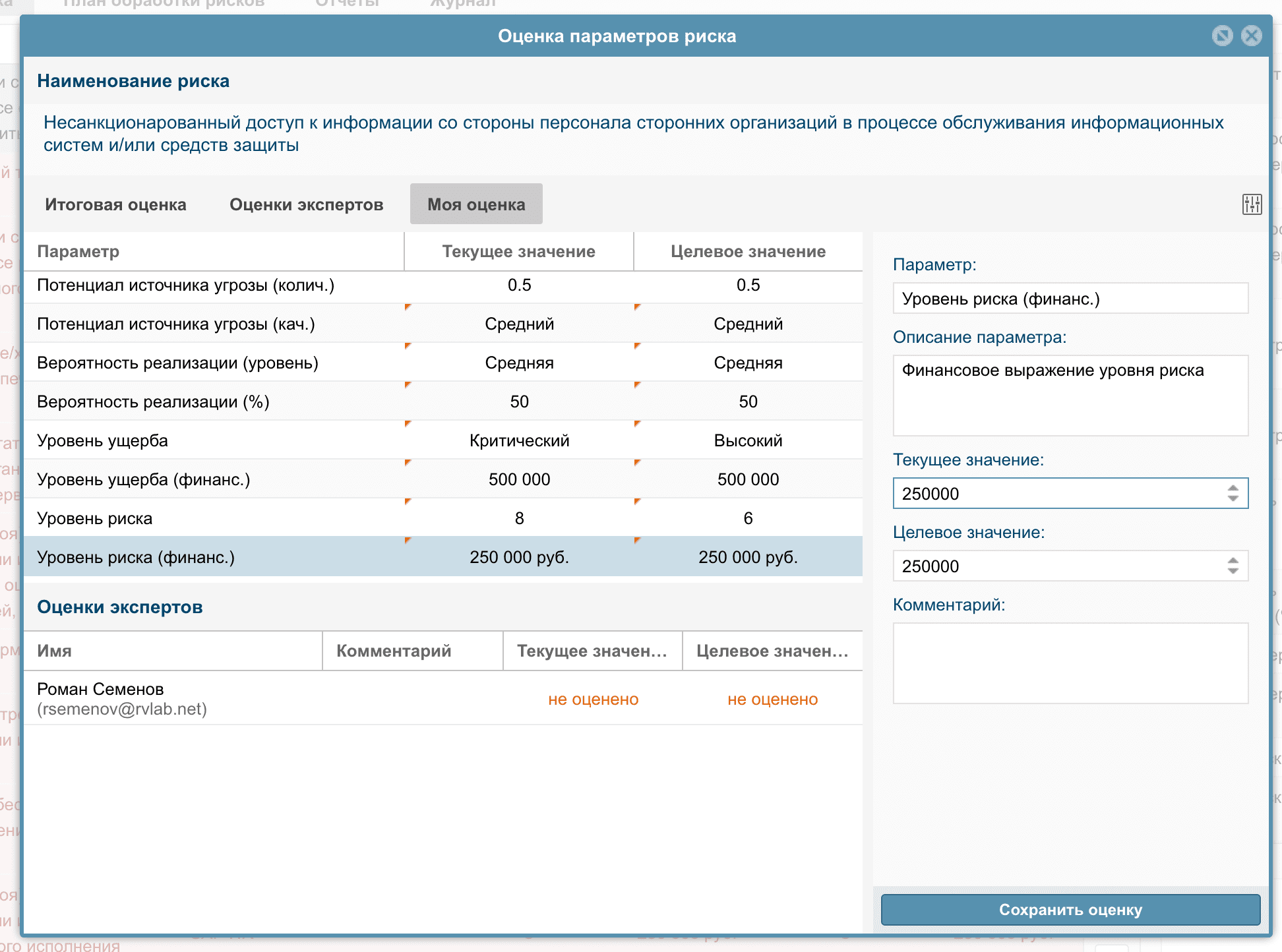Decrease the Целевое значение spinner value
The image size is (1282, 952).
(1233, 571)
